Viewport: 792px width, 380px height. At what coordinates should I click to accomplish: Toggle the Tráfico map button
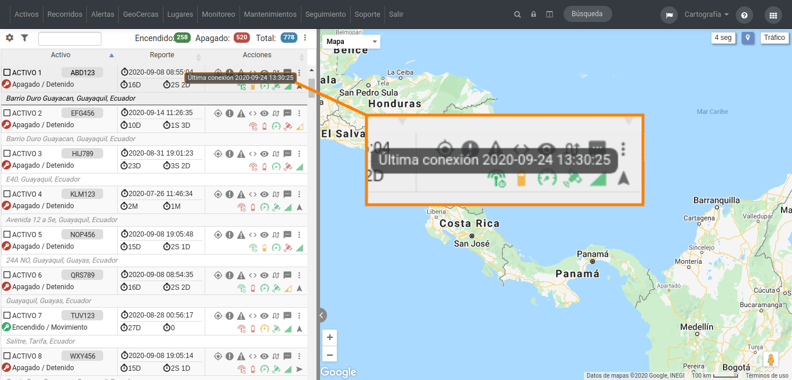click(x=774, y=38)
